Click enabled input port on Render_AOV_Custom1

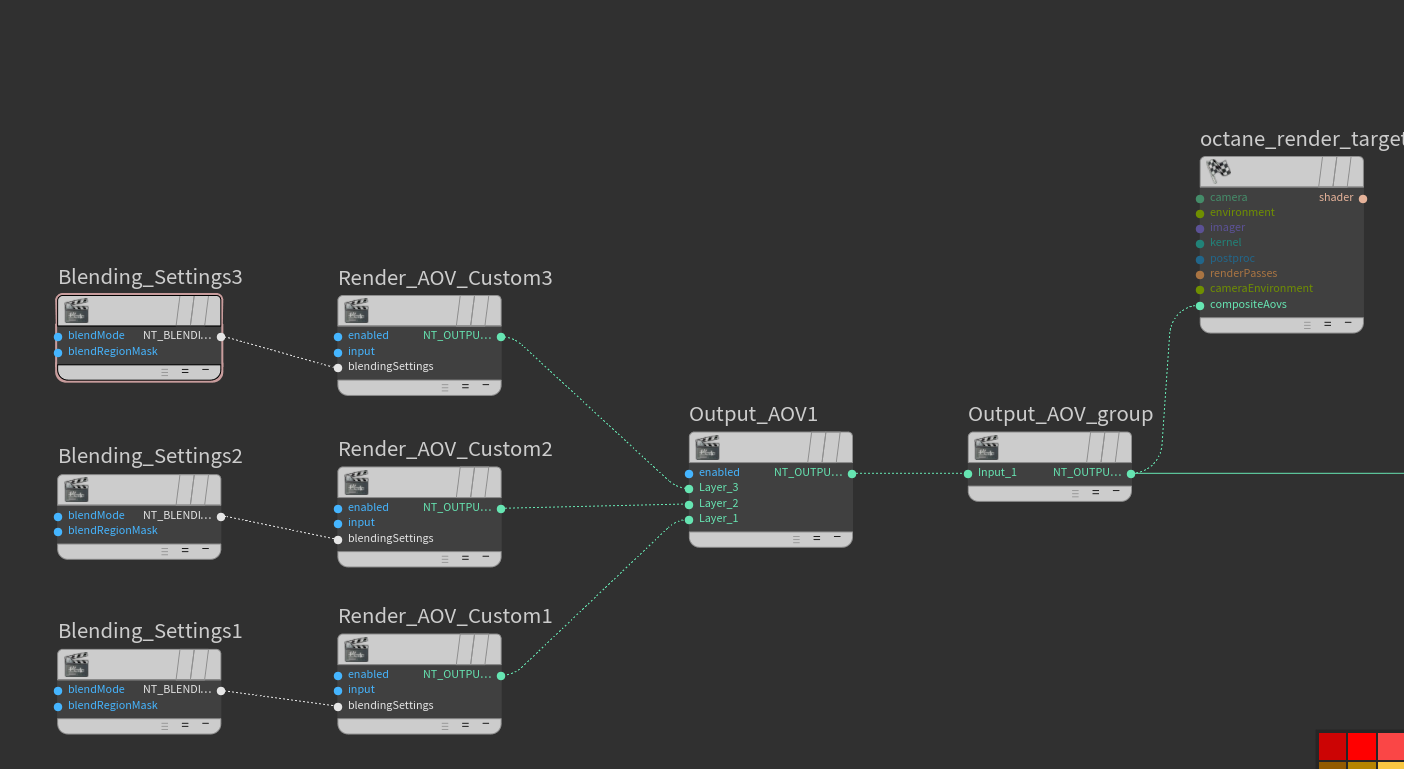point(338,676)
